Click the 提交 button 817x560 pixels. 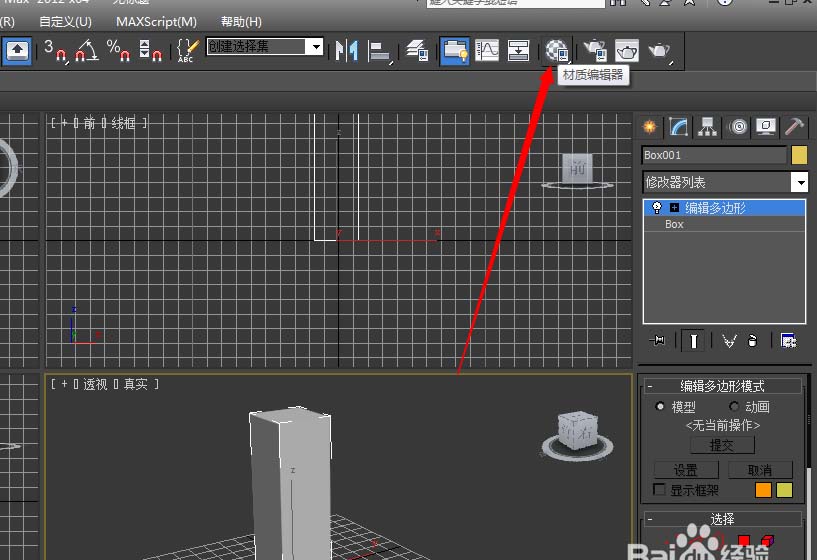coord(722,445)
